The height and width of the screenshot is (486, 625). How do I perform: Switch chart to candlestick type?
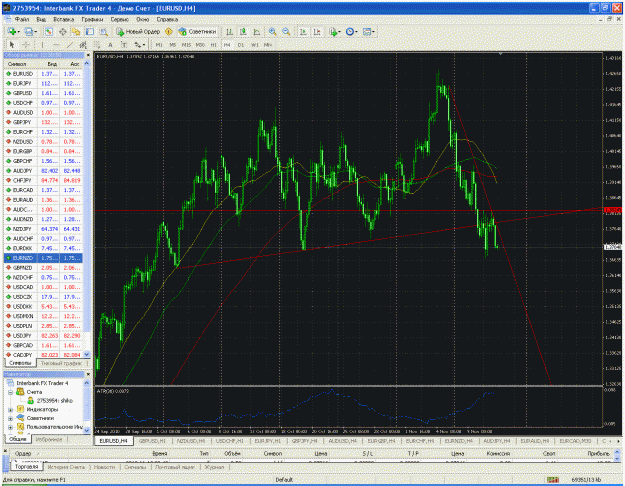pyautogui.click(x=243, y=31)
